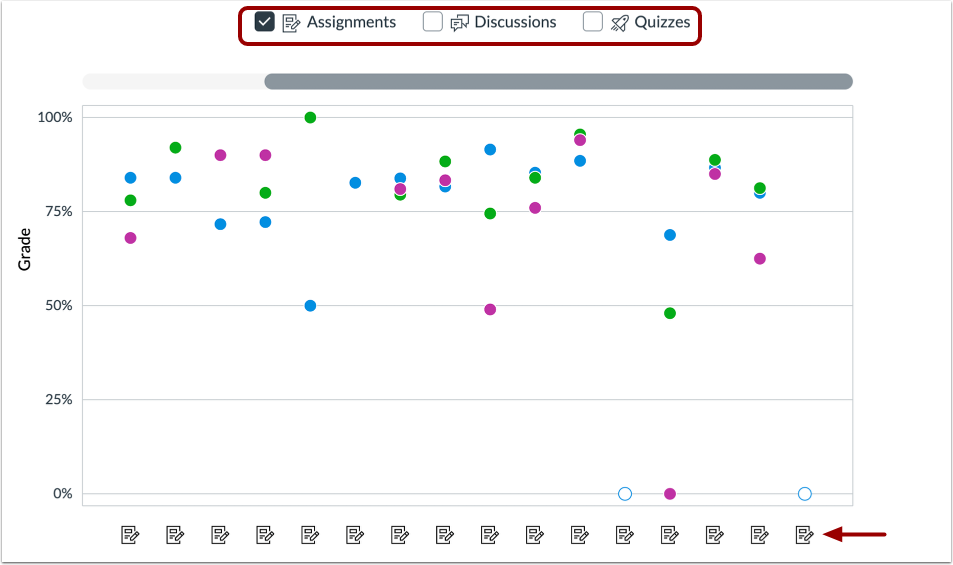
Task: Enable the Discussions checkbox
Action: [433, 22]
